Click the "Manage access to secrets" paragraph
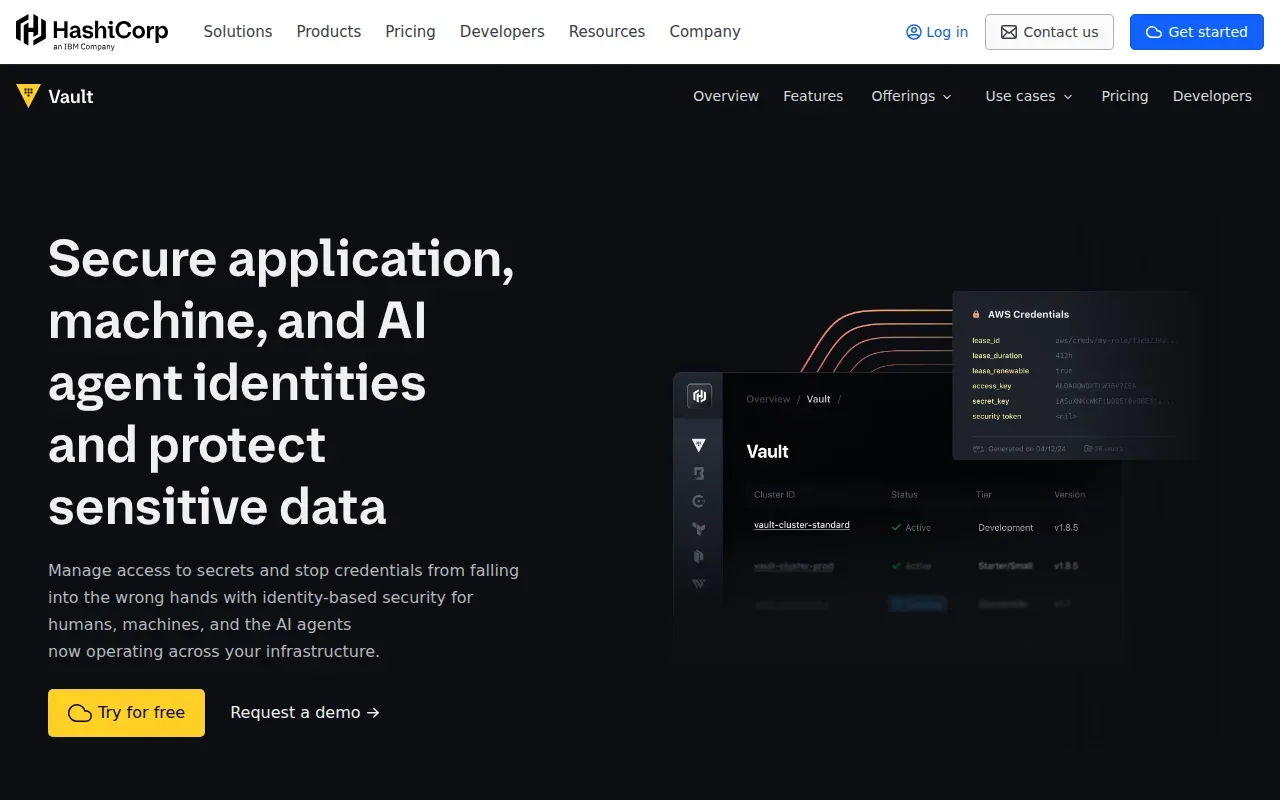 click(x=284, y=611)
